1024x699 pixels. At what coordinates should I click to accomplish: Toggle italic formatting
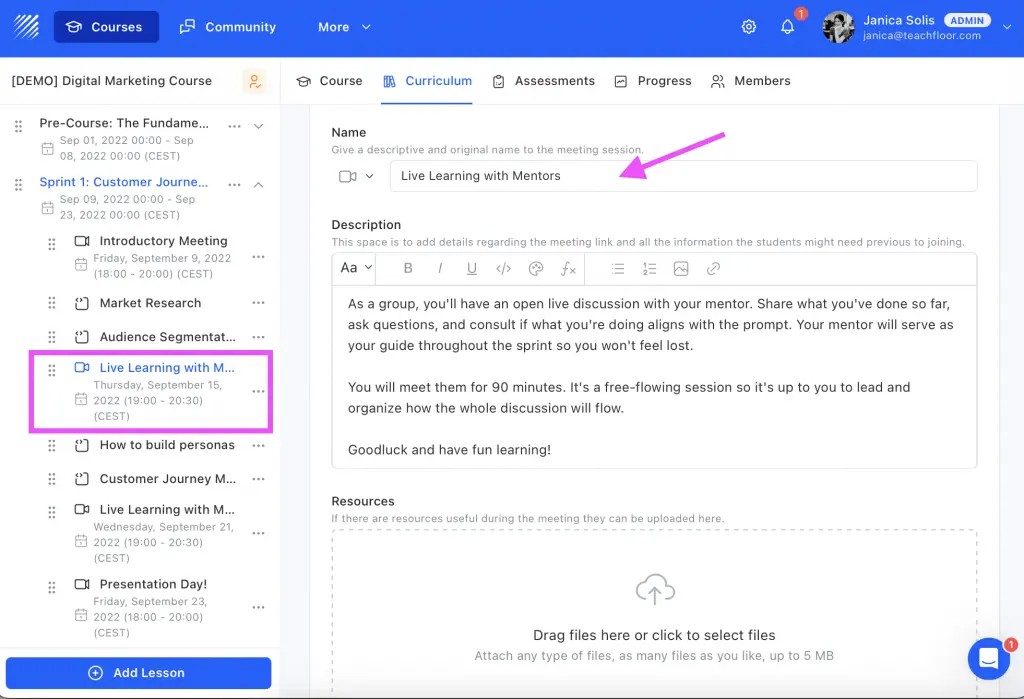(440, 268)
